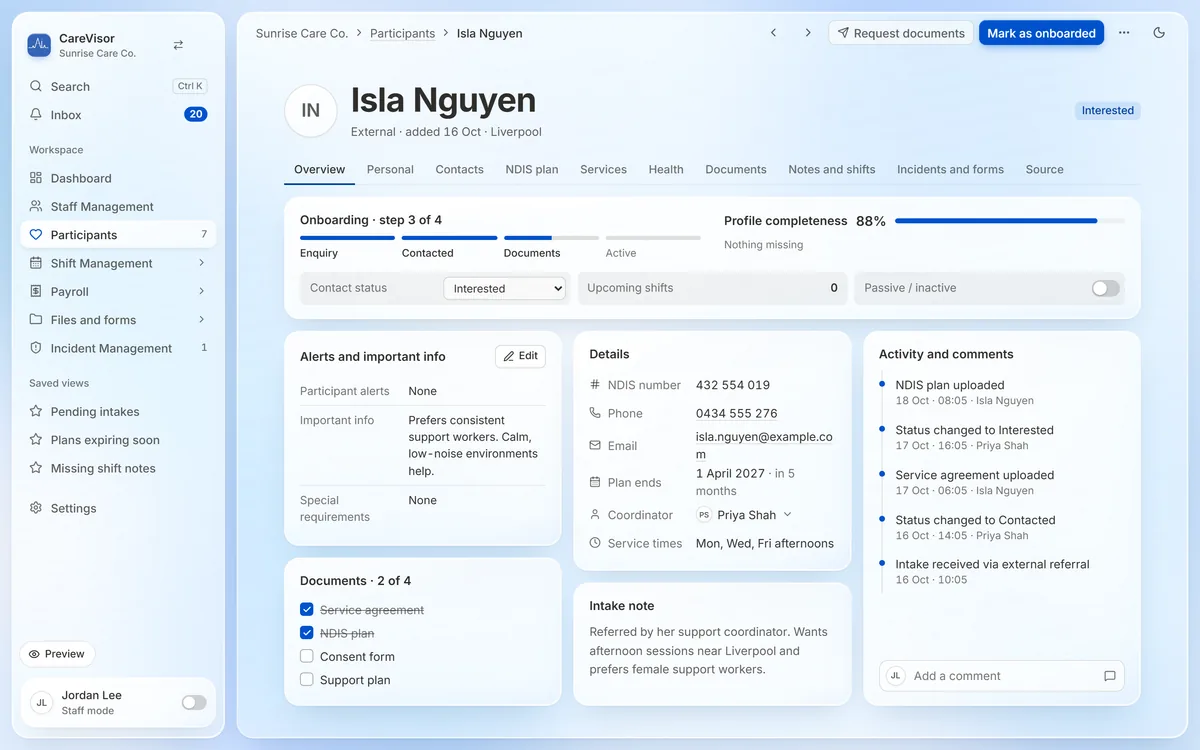The width and height of the screenshot is (1200, 750).
Task: Open the Incidents and forms tab
Action: click(950, 169)
